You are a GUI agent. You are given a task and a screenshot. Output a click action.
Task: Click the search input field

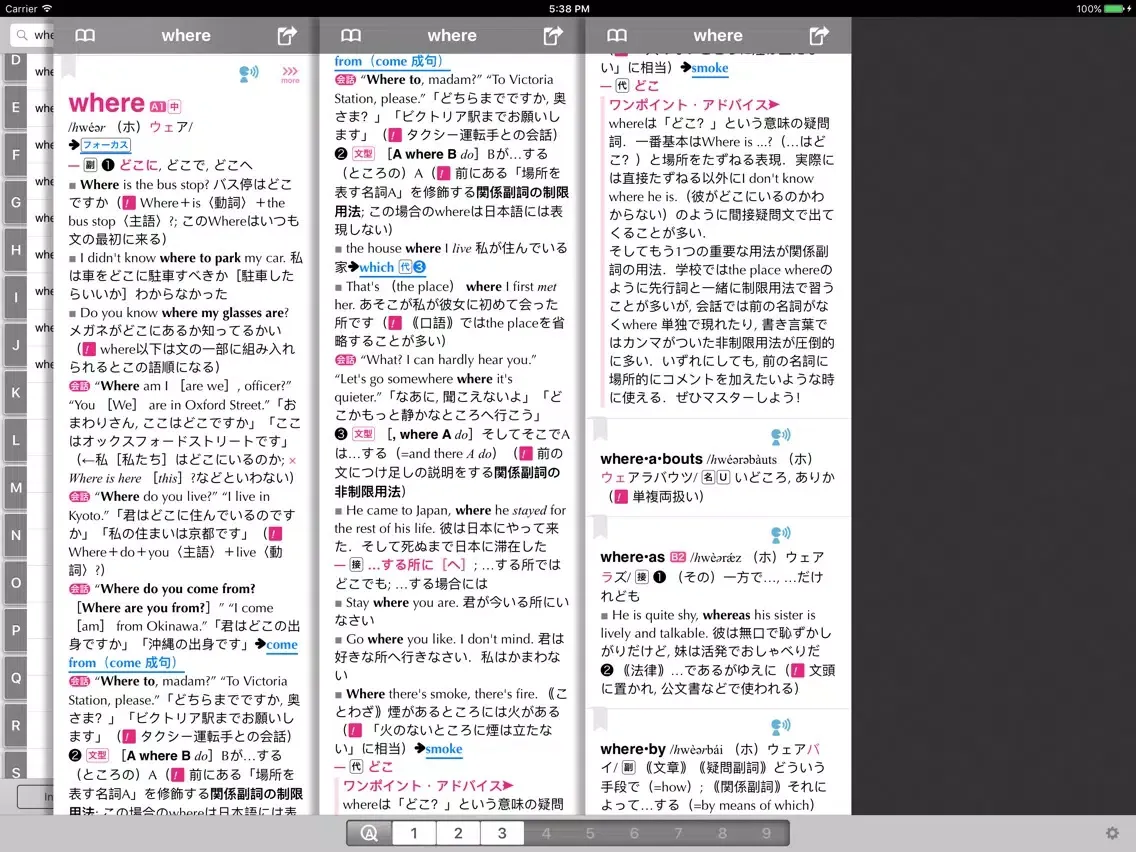[32, 35]
